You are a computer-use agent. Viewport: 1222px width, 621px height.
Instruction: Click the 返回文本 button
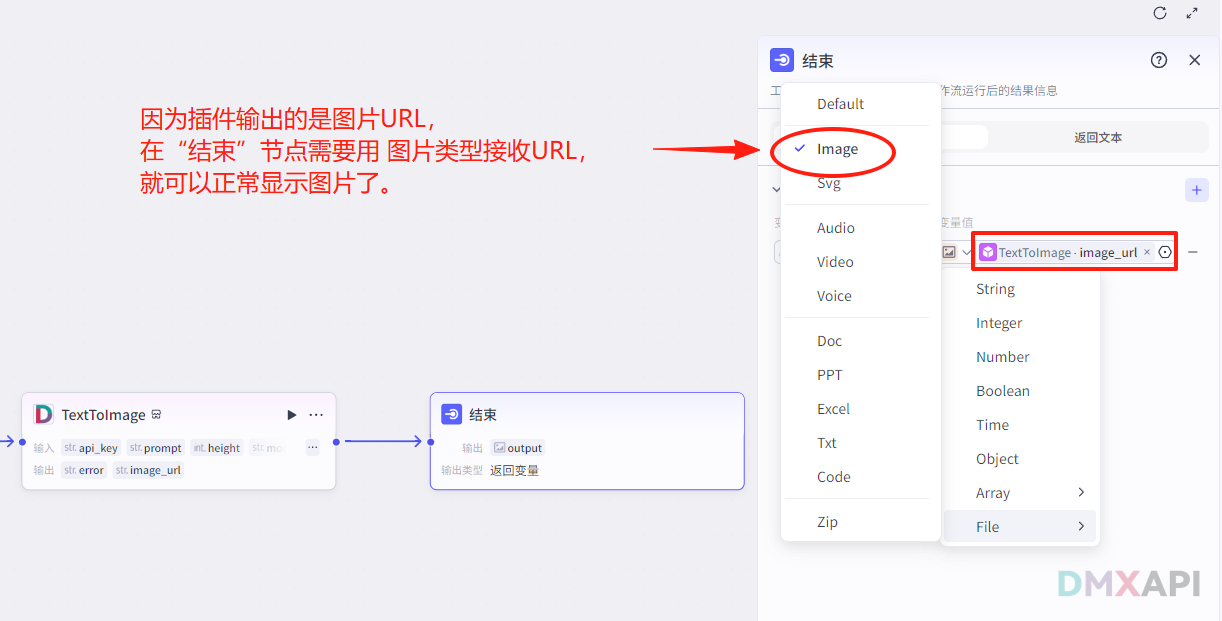click(x=1096, y=136)
